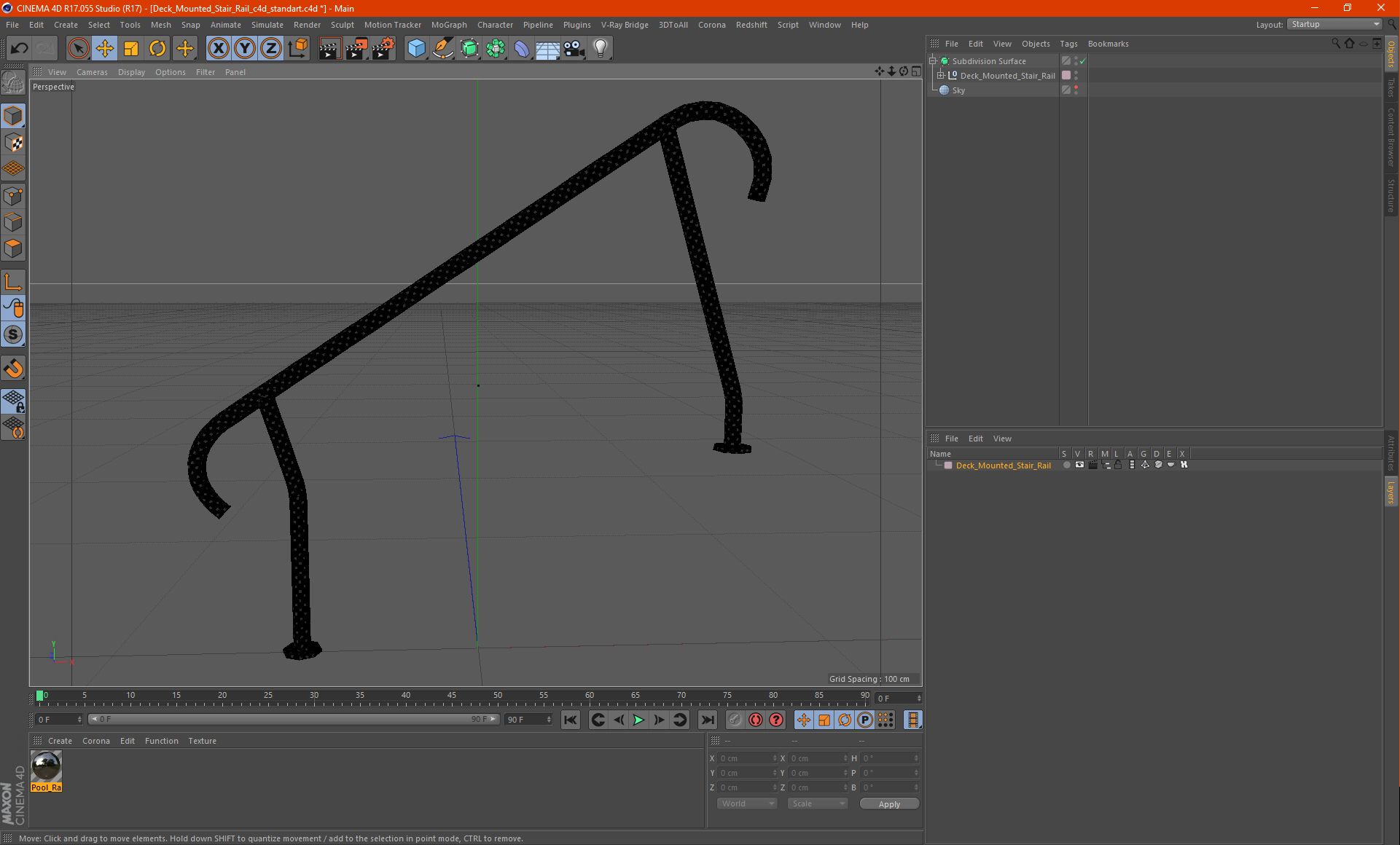Open the spline Pen tool
The image size is (1400, 845).
pyautogui.click(x=442, y=49)
